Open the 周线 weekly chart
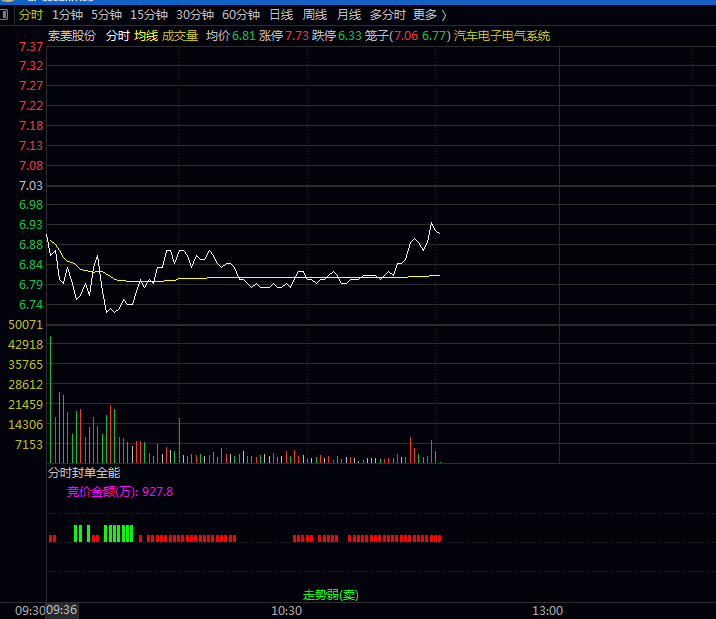The height and width of the screenshot is (619, 716). 315,15
